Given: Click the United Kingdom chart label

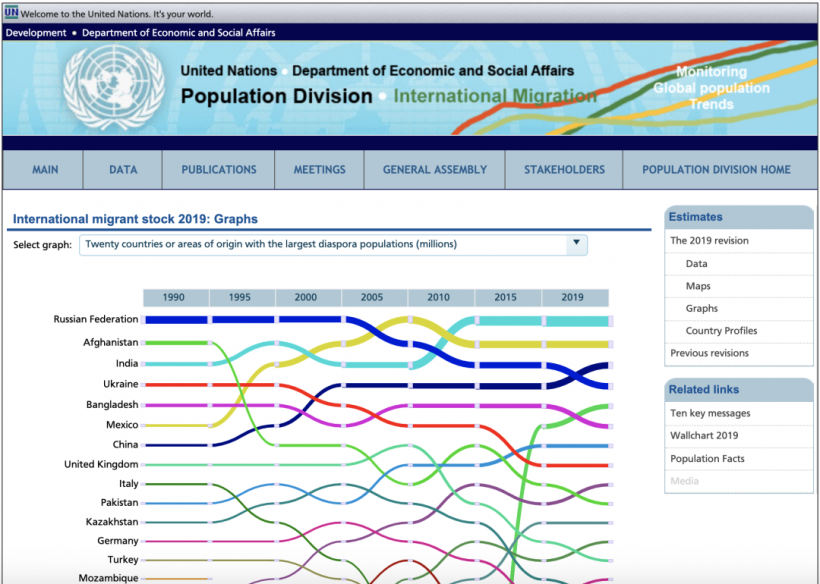Looking at the screenshot, I should [x=101, y=465].
